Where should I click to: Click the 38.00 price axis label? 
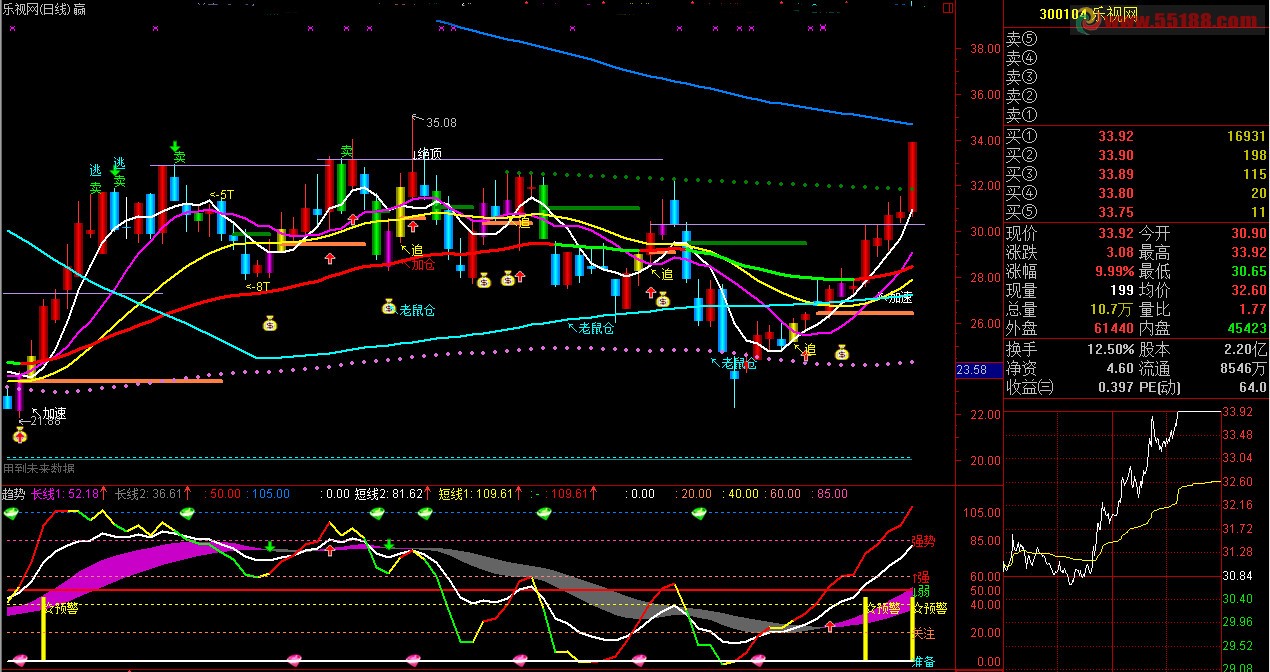coord(985,49)
